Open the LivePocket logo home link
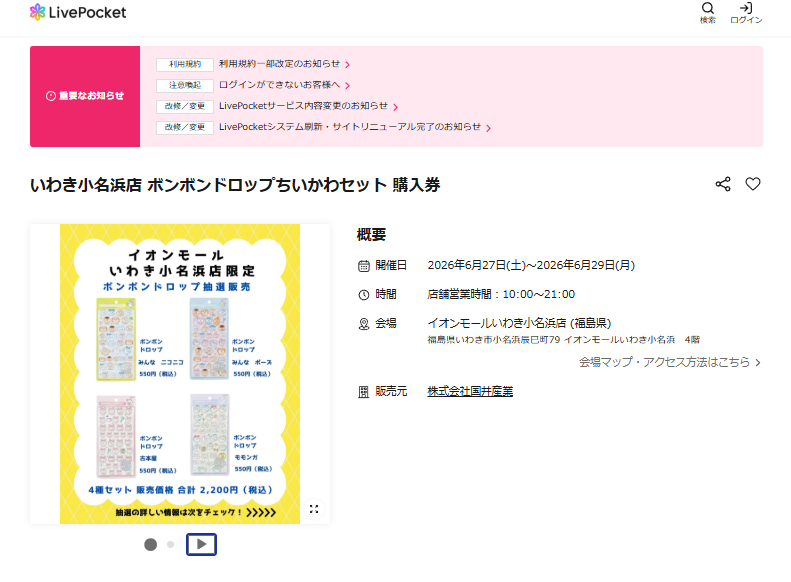The height and width of the screenshot is (582, 791). (78, 12)
